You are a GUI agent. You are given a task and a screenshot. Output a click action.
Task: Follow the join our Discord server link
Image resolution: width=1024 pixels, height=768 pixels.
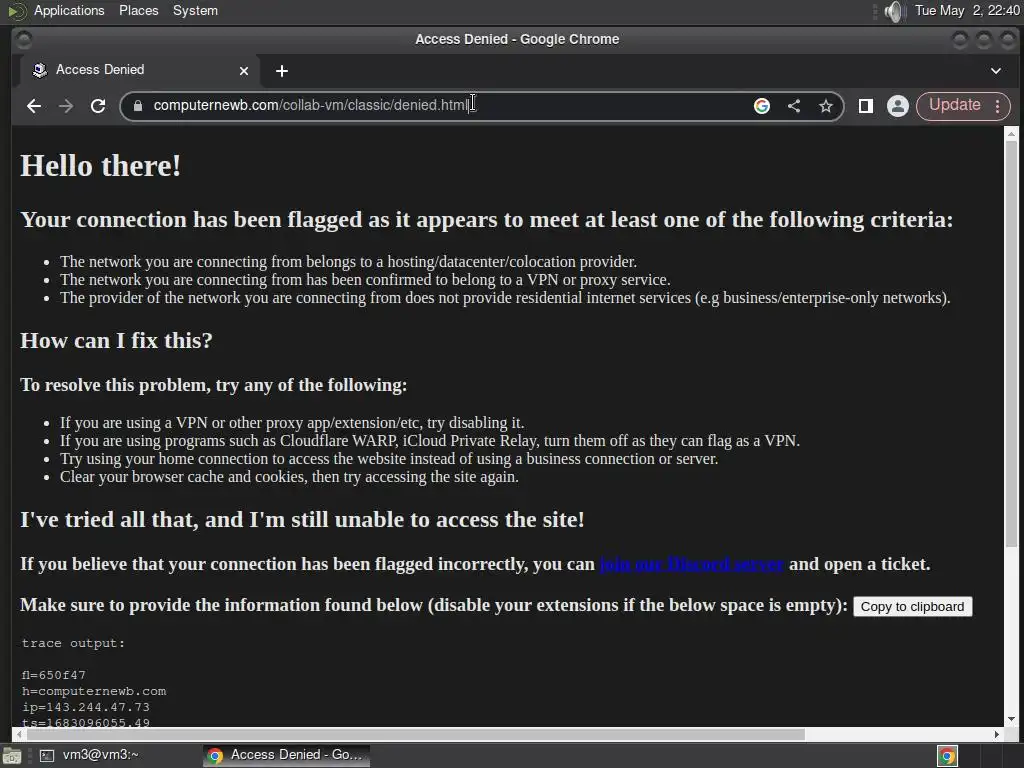pyautogui.click(x=691, y=564)
